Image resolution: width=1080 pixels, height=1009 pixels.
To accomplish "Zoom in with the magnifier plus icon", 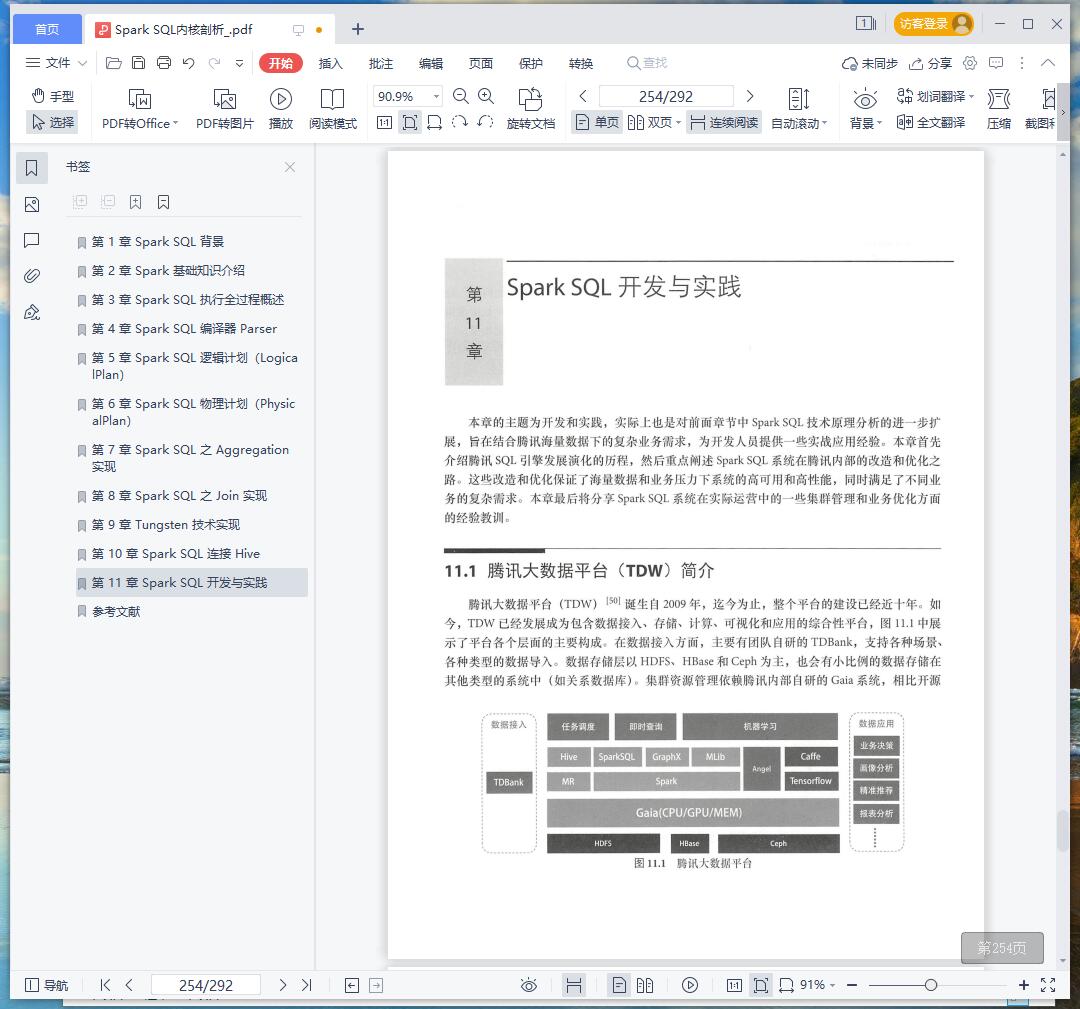I will (486, 96).
